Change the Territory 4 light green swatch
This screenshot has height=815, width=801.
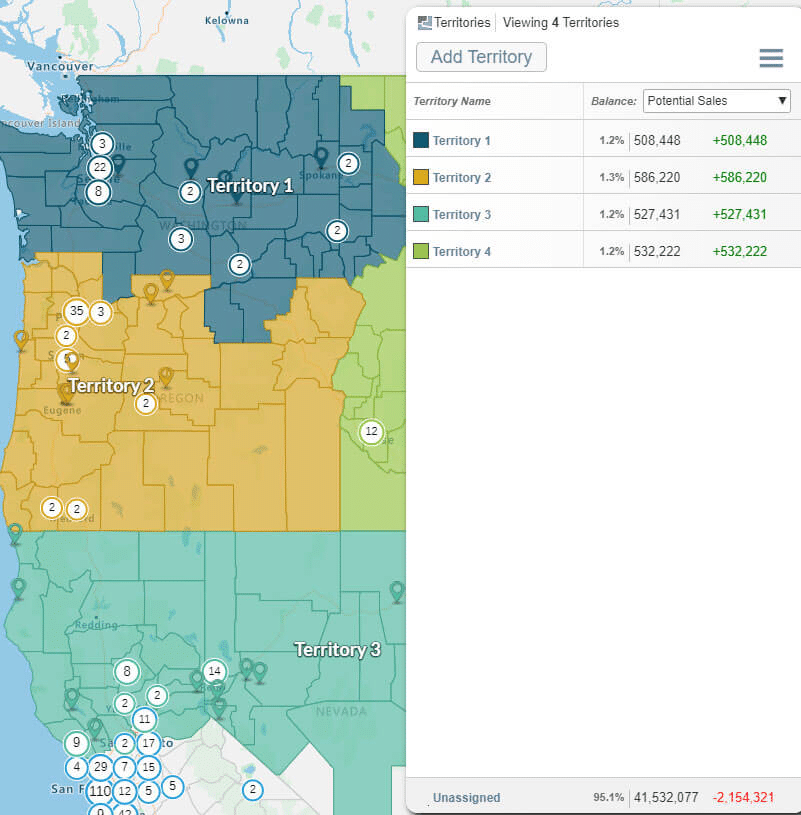click(x=421, y=252)
